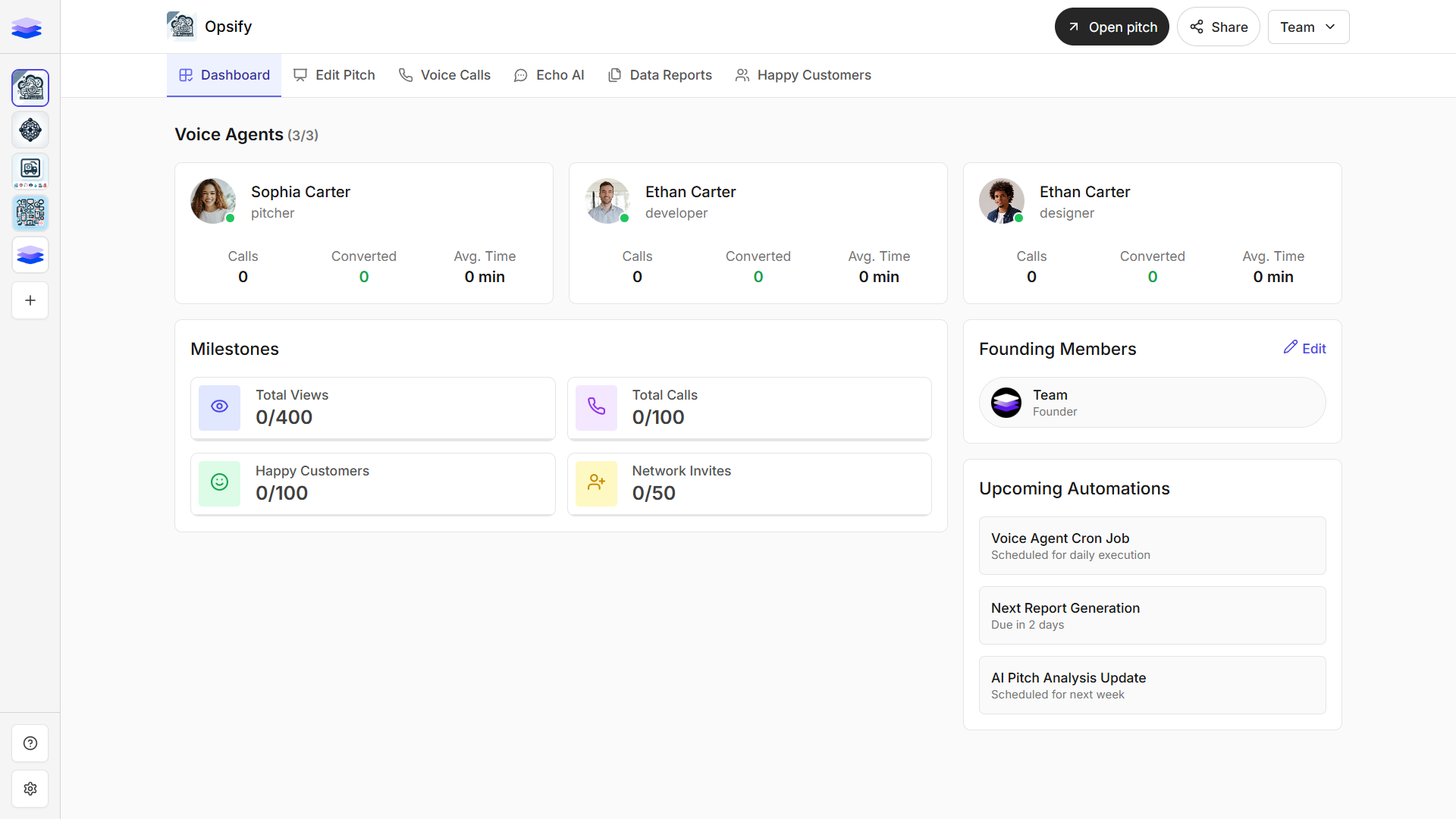1456x819 pixels.
Task: Click the add-user icon on Network Invites
Action: point(596,483)
